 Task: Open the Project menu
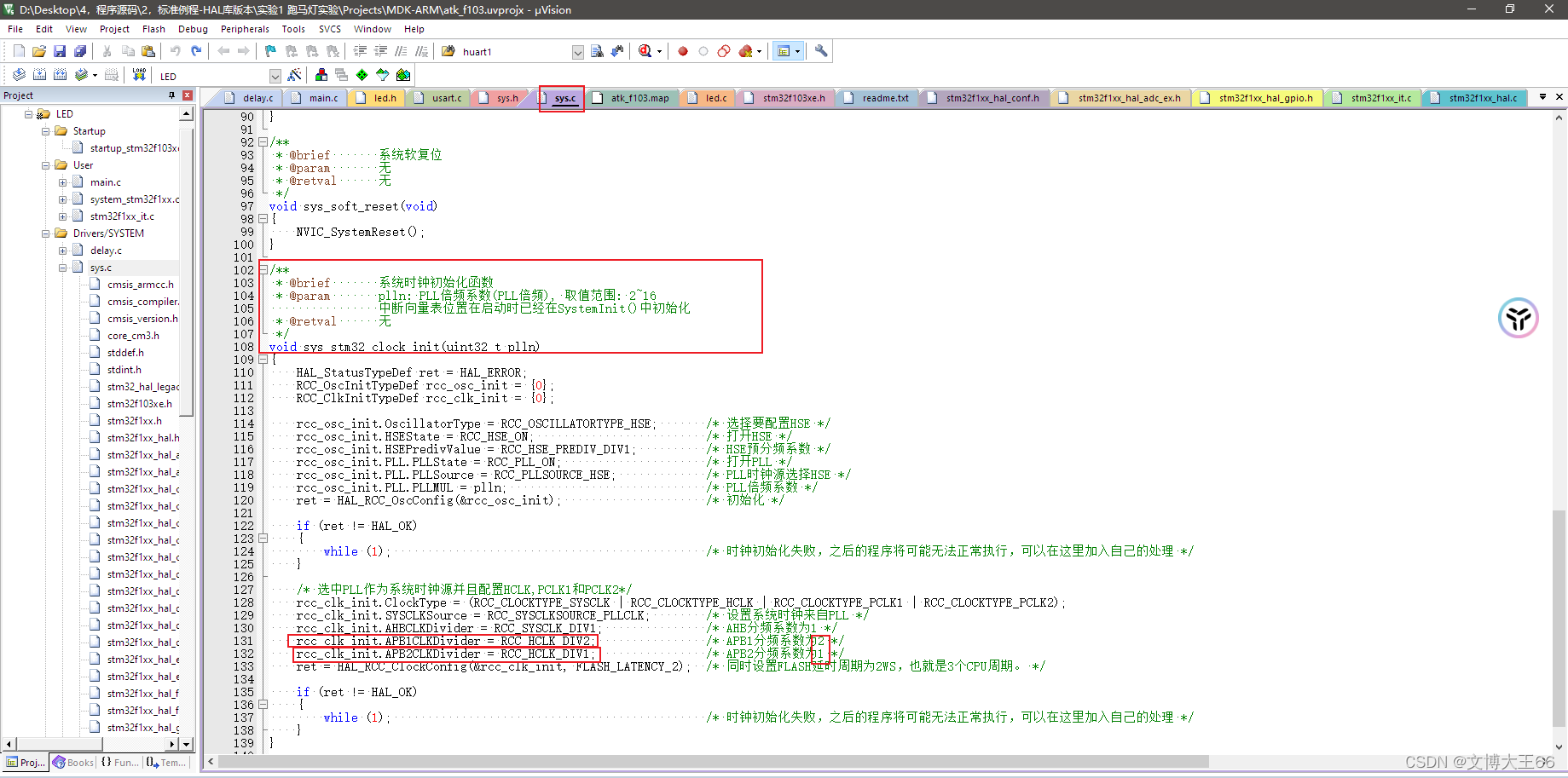click(114, 29)
